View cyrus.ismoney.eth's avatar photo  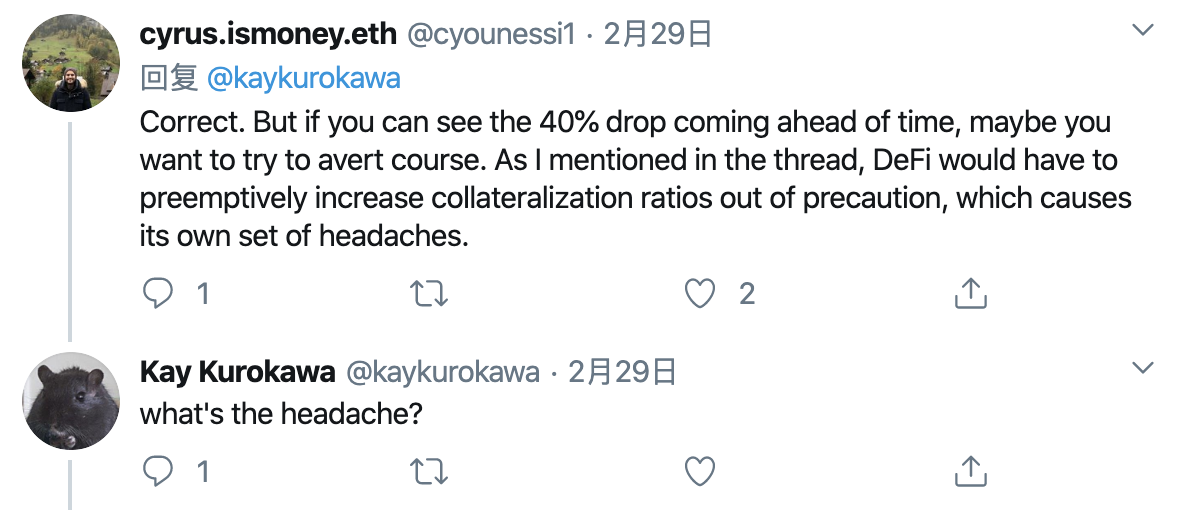(71, 63)
